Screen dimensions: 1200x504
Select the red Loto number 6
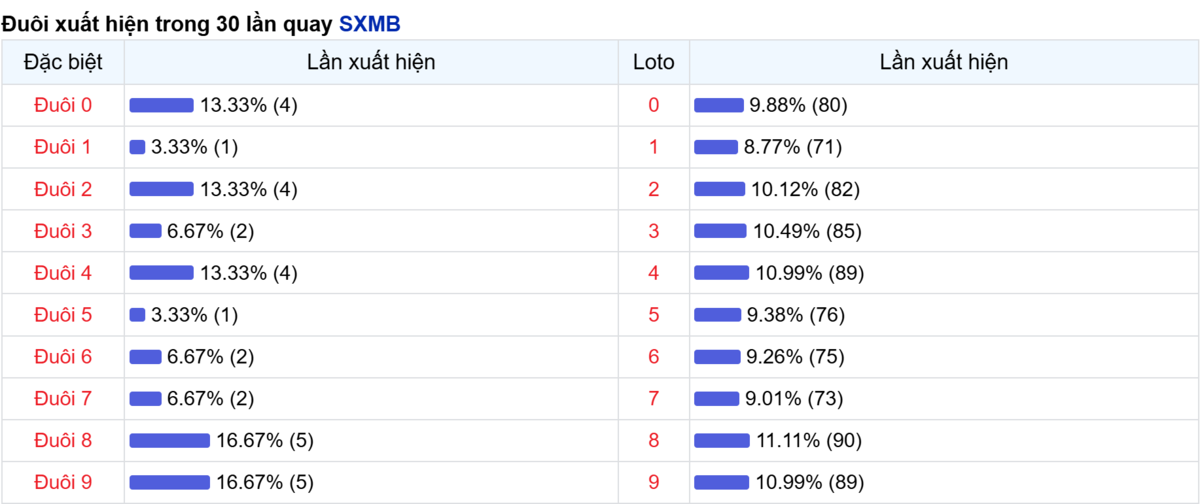click(x=654, y=357)
